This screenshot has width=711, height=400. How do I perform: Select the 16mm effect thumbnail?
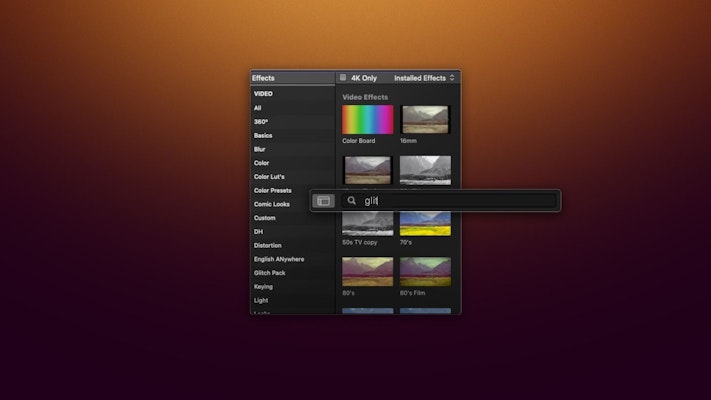click(425, 120)
